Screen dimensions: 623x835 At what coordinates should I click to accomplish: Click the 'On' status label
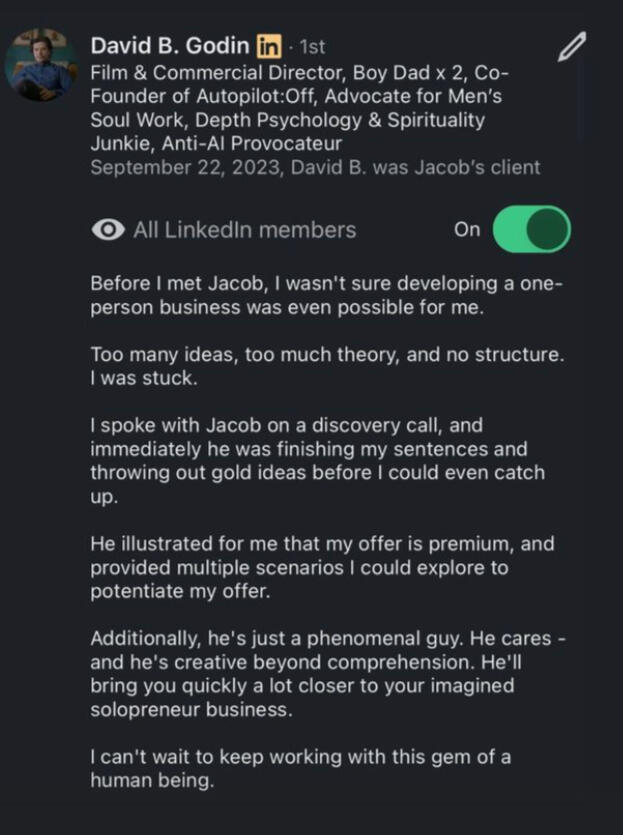(467, 229)
